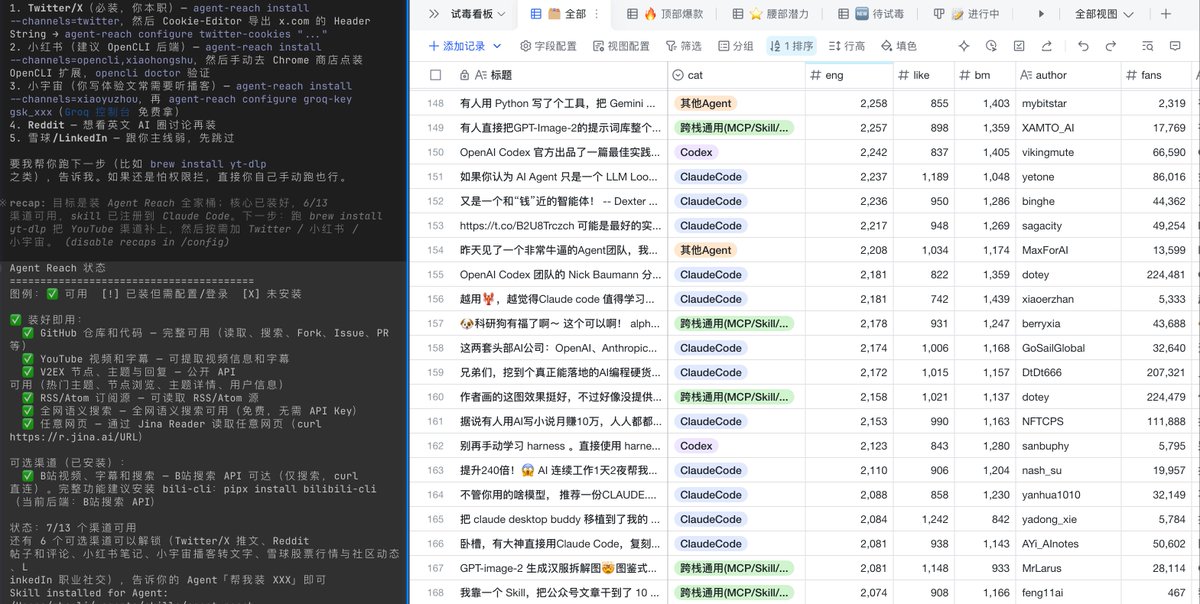The width and height of the screenshot is (1200, 604).
Task: Click the 其他Agent tag in row 154
Action: pos(706,250)
